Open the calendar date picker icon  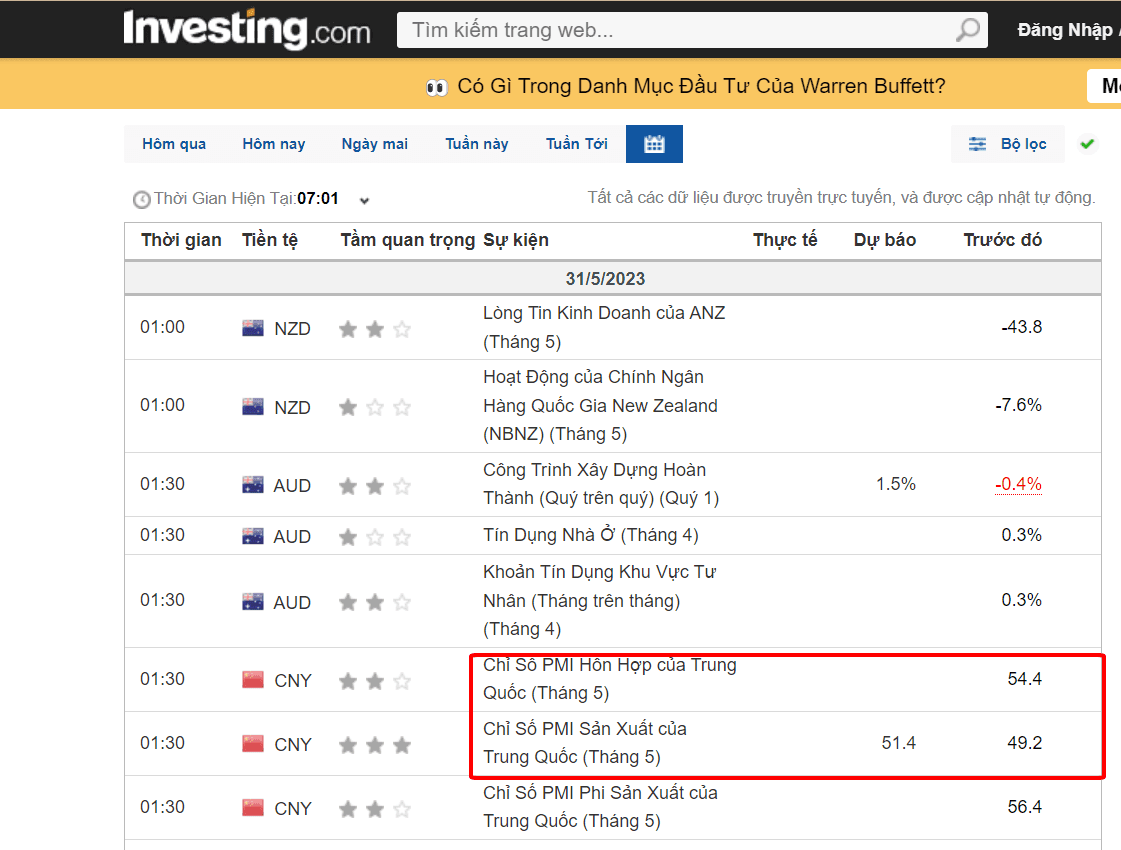[654, 144]
